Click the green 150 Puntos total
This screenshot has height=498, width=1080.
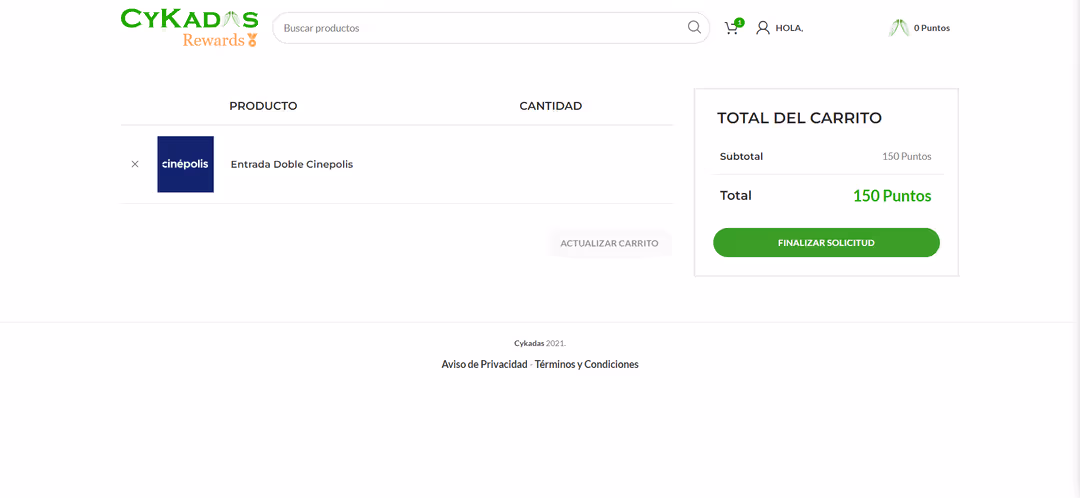pos(891,196)
